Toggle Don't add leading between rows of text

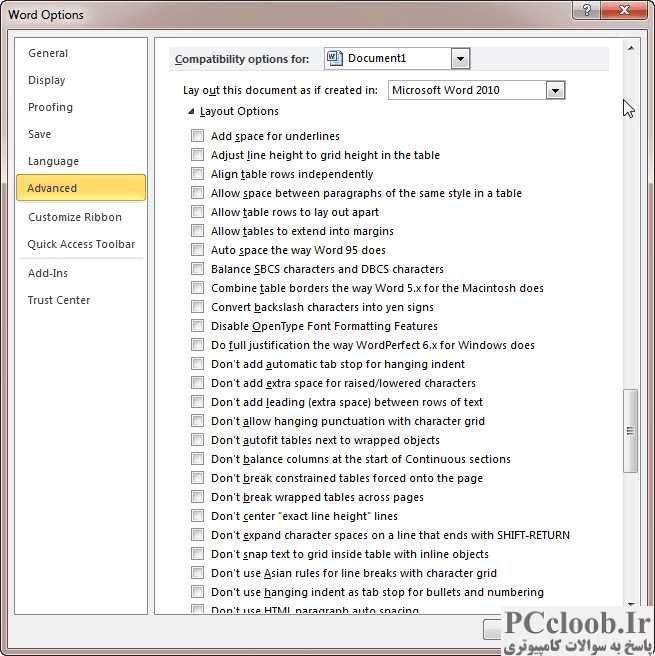197,401
